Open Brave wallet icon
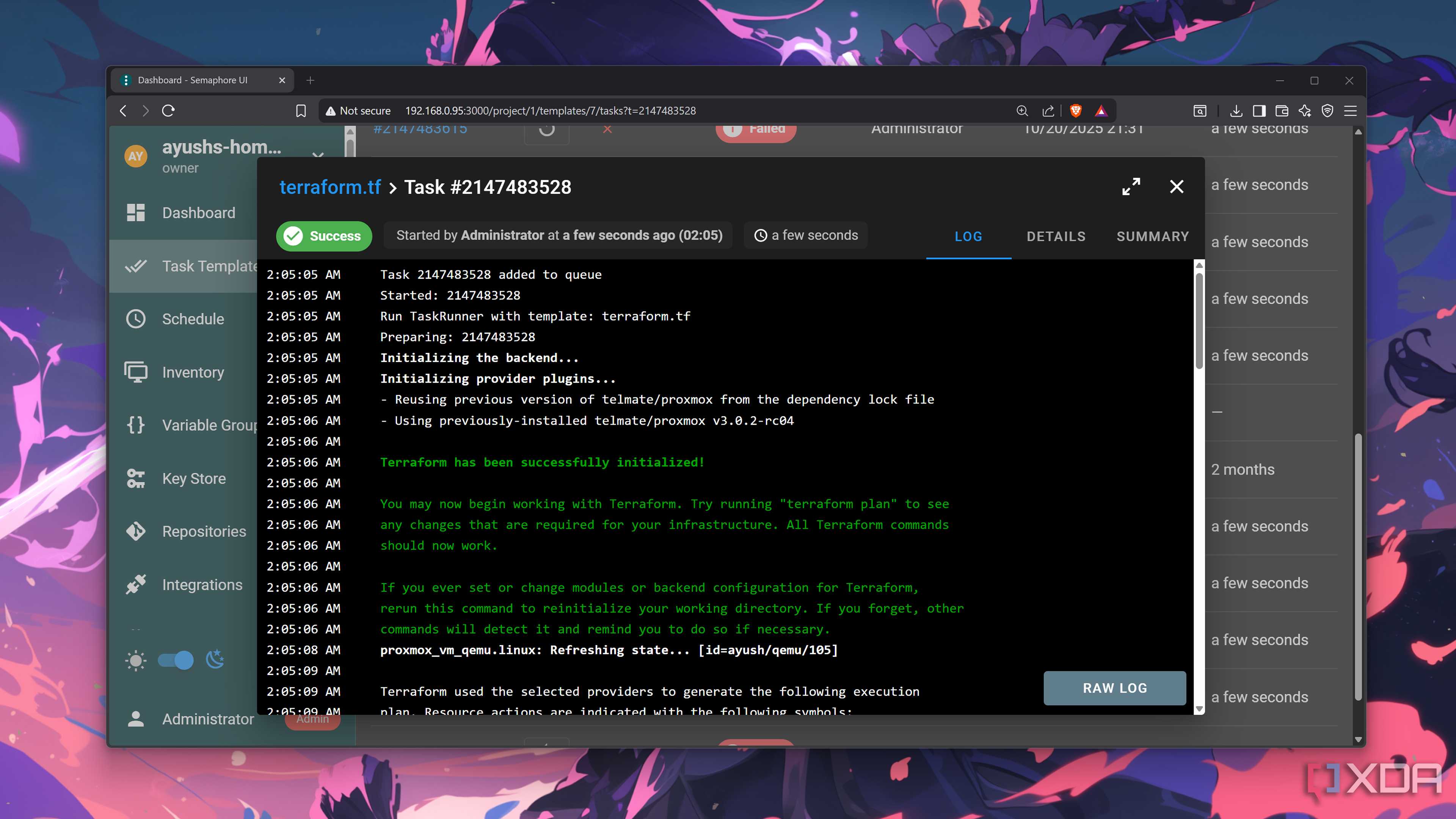This screenshot has height=819, width=1456. coord(1282,111)
